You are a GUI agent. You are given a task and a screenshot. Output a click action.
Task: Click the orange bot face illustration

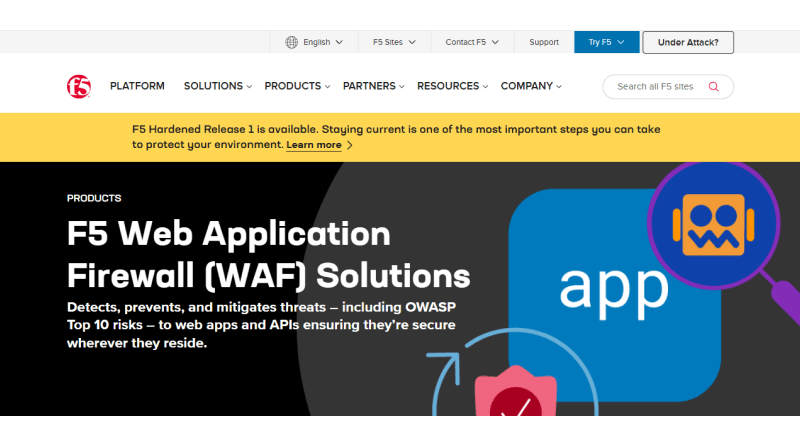[713, 225]
